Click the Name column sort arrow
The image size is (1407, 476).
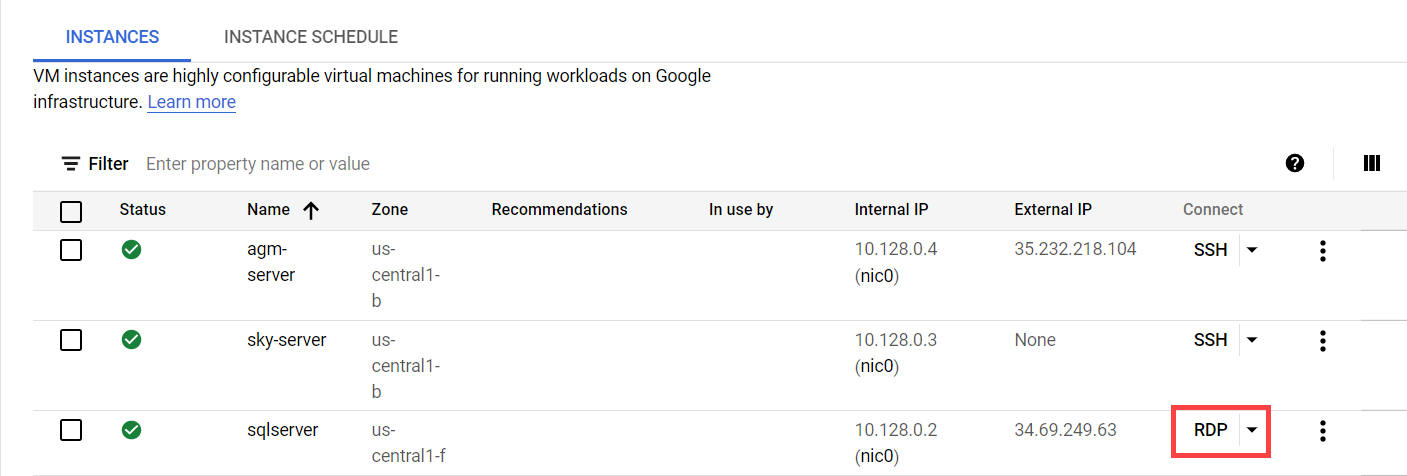click(x=311, y=210)
